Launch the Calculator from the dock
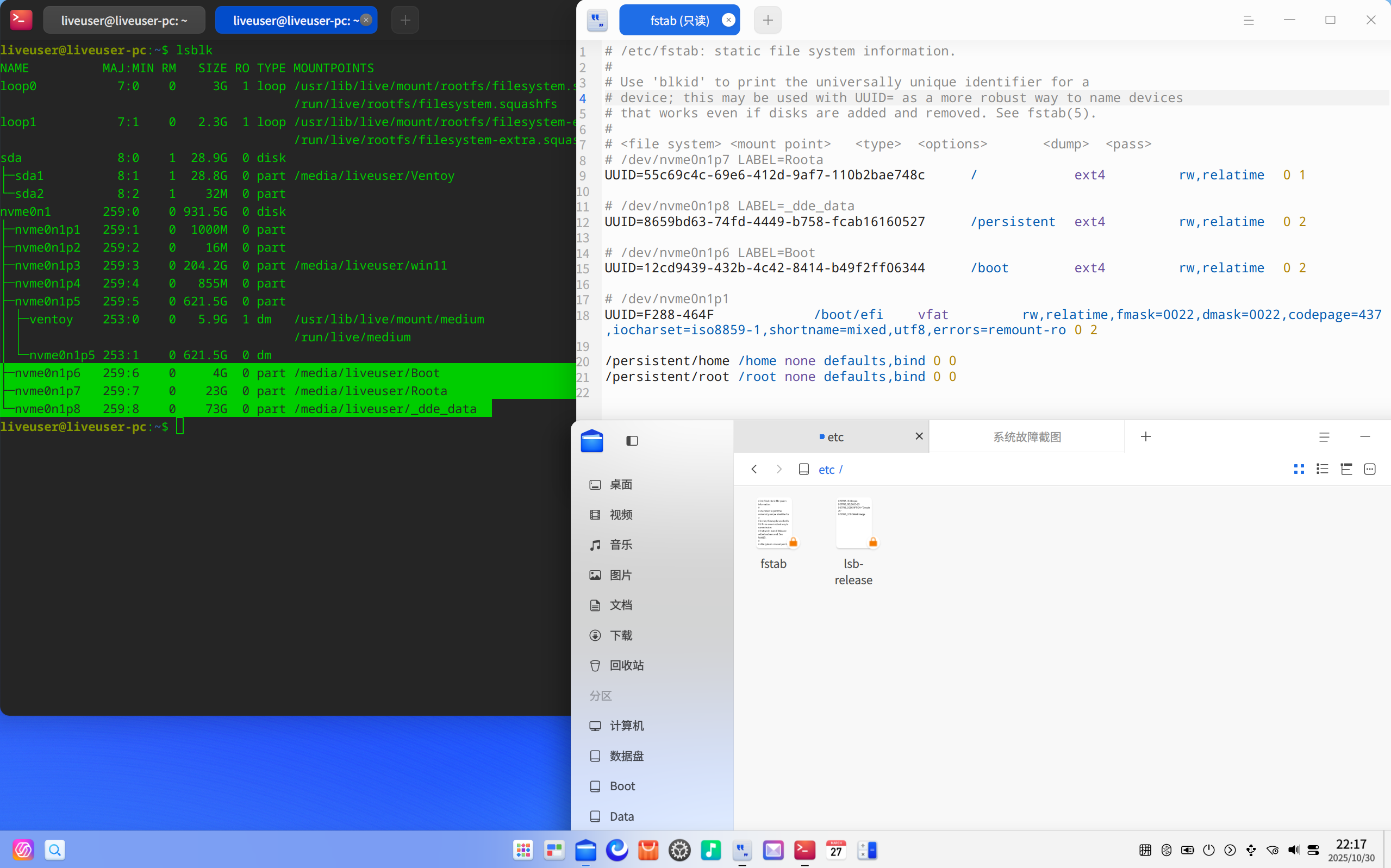The height and width of the screenshot is (868, 1391). click(x=867, y=850)
